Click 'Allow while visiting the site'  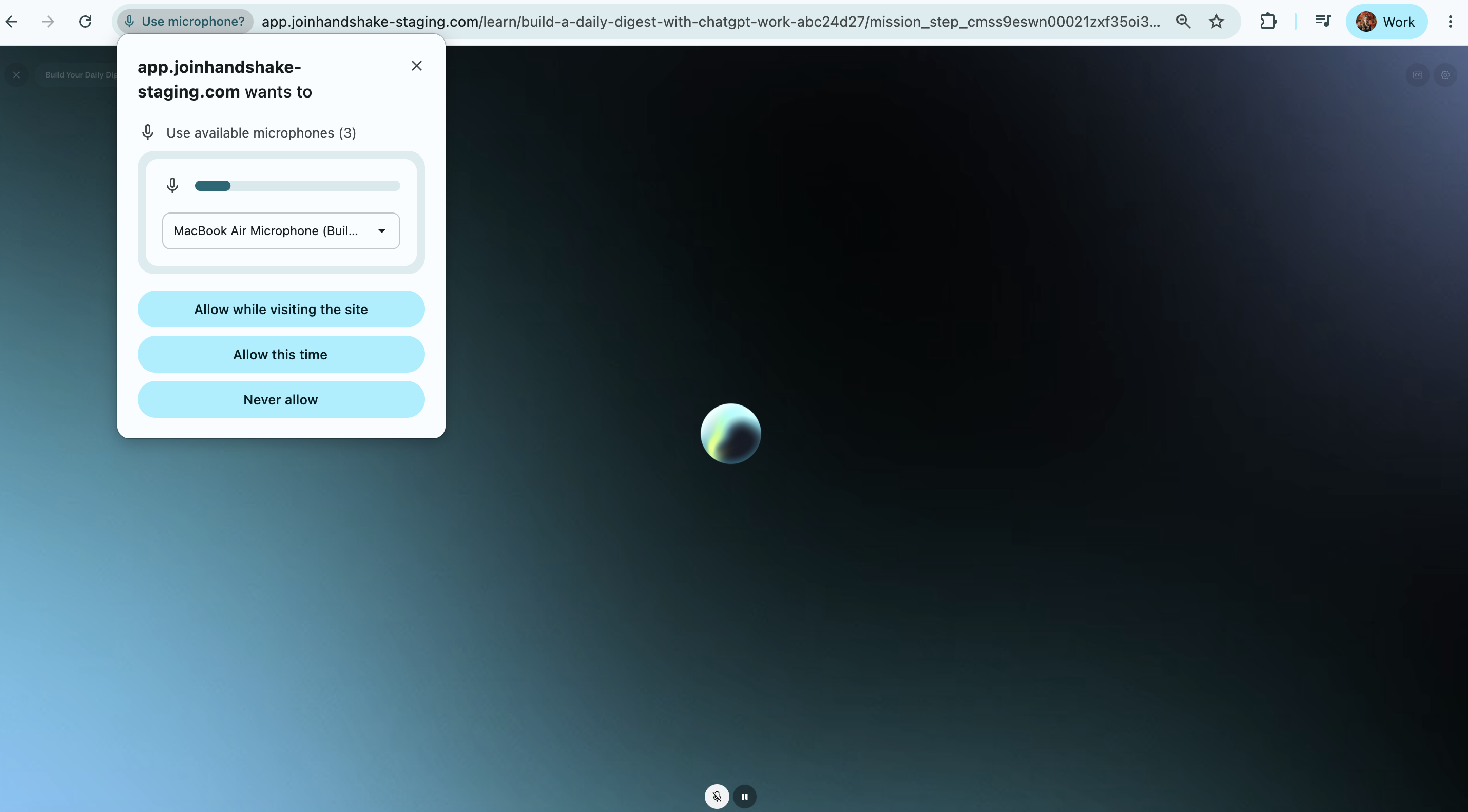[281, 310]
